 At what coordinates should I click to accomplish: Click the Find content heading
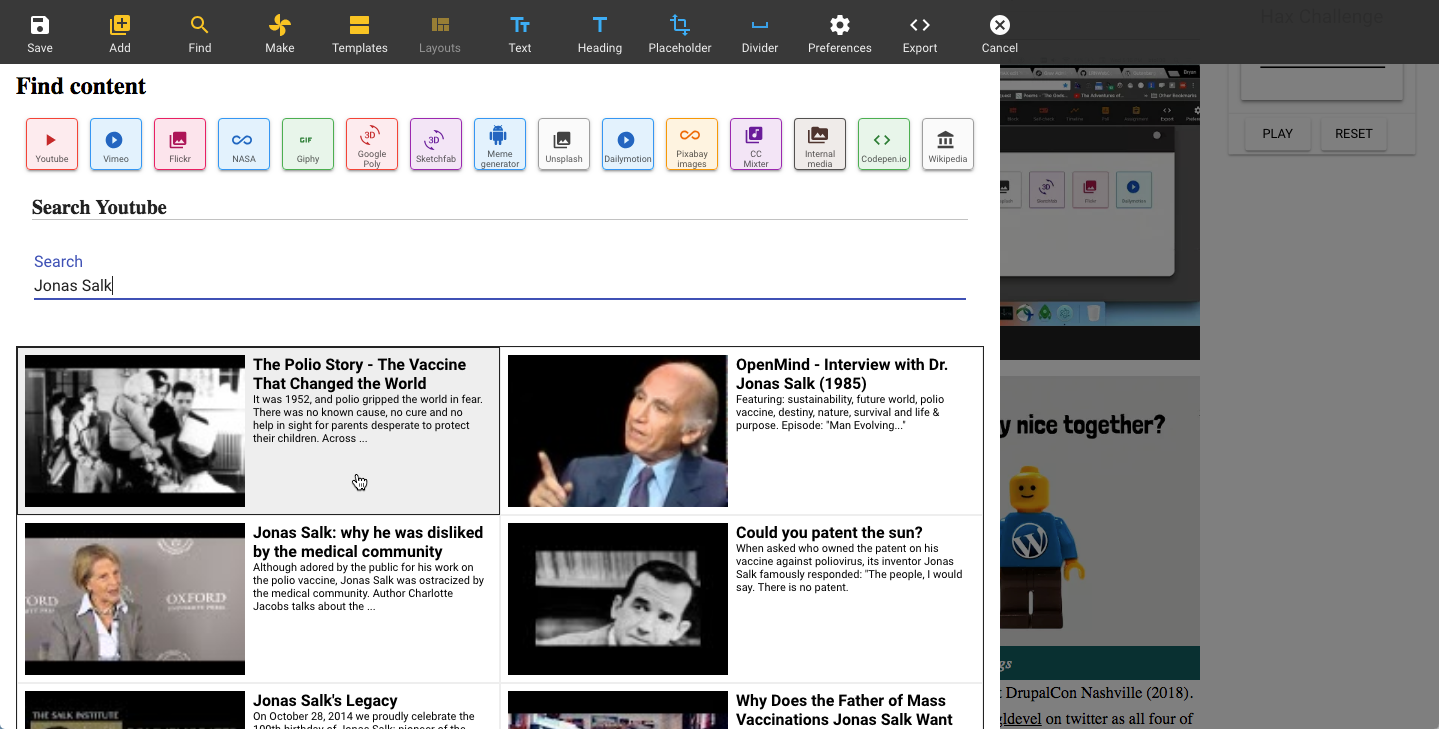tap(81, 87)
